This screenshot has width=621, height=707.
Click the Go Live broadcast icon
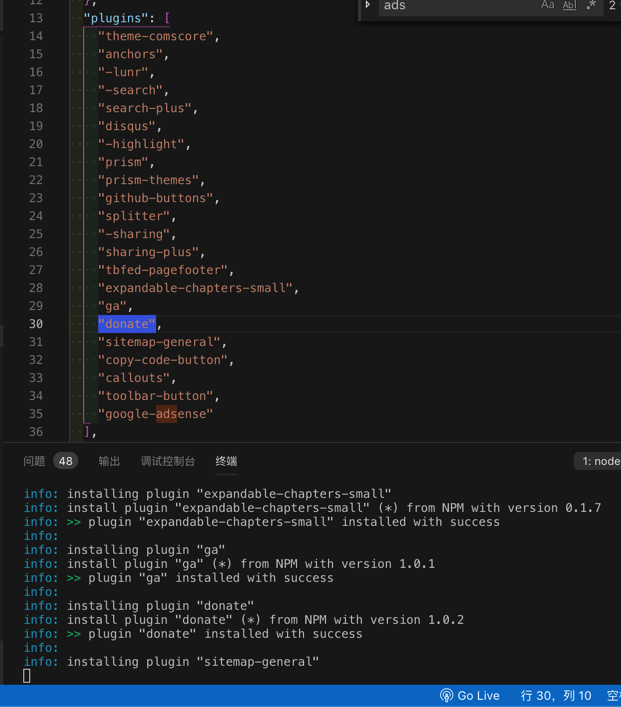click(x=446, y=695)
